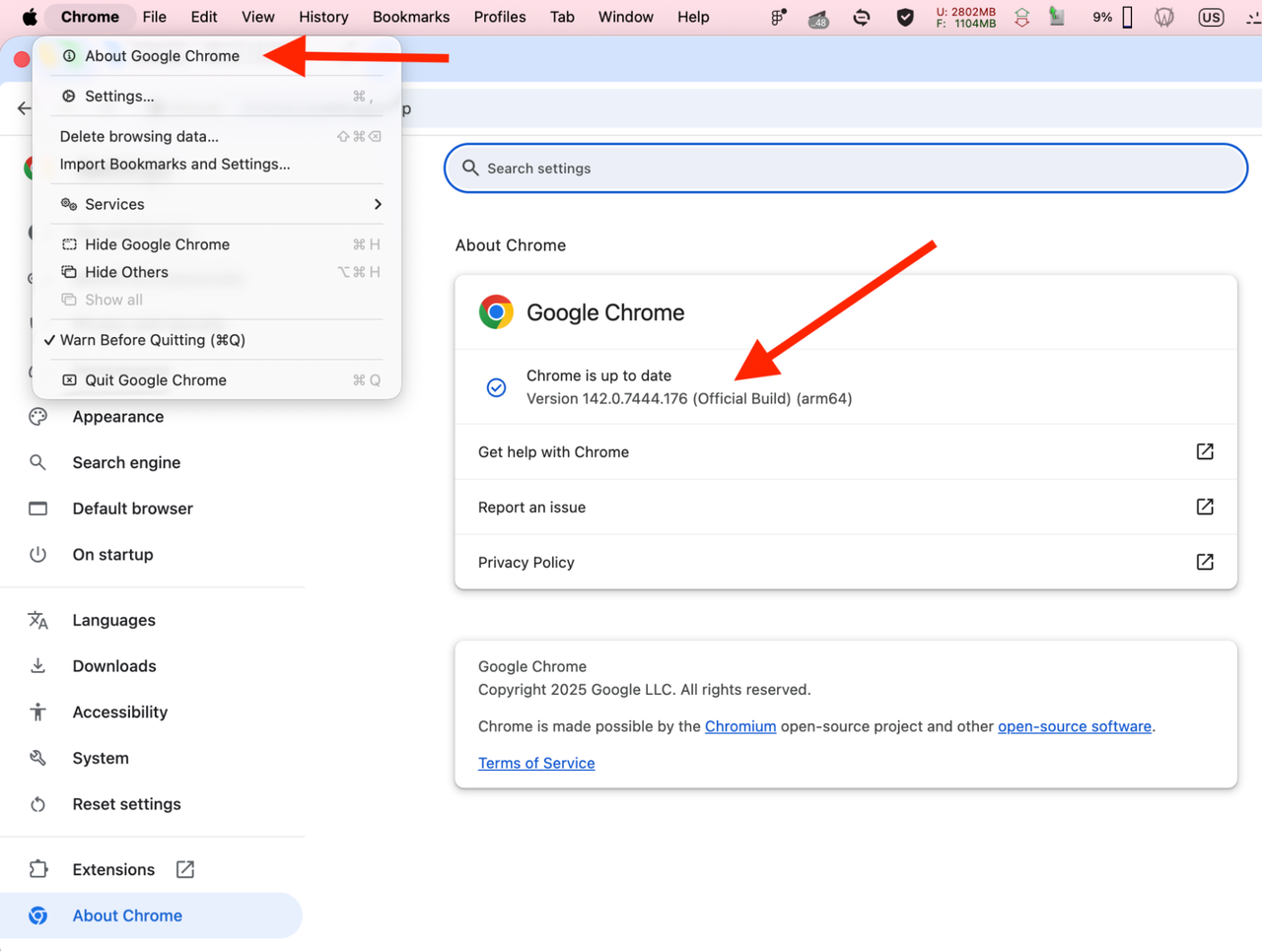The height and width of the screenshot is (952, 1262).
Task: Open Get help with Chrome
Action: pos(846,451)
